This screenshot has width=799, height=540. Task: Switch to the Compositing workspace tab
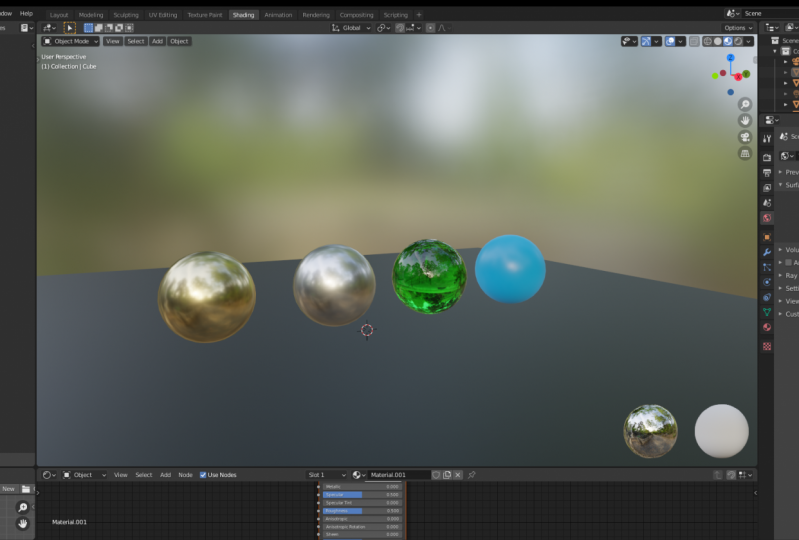pos(356,15)
